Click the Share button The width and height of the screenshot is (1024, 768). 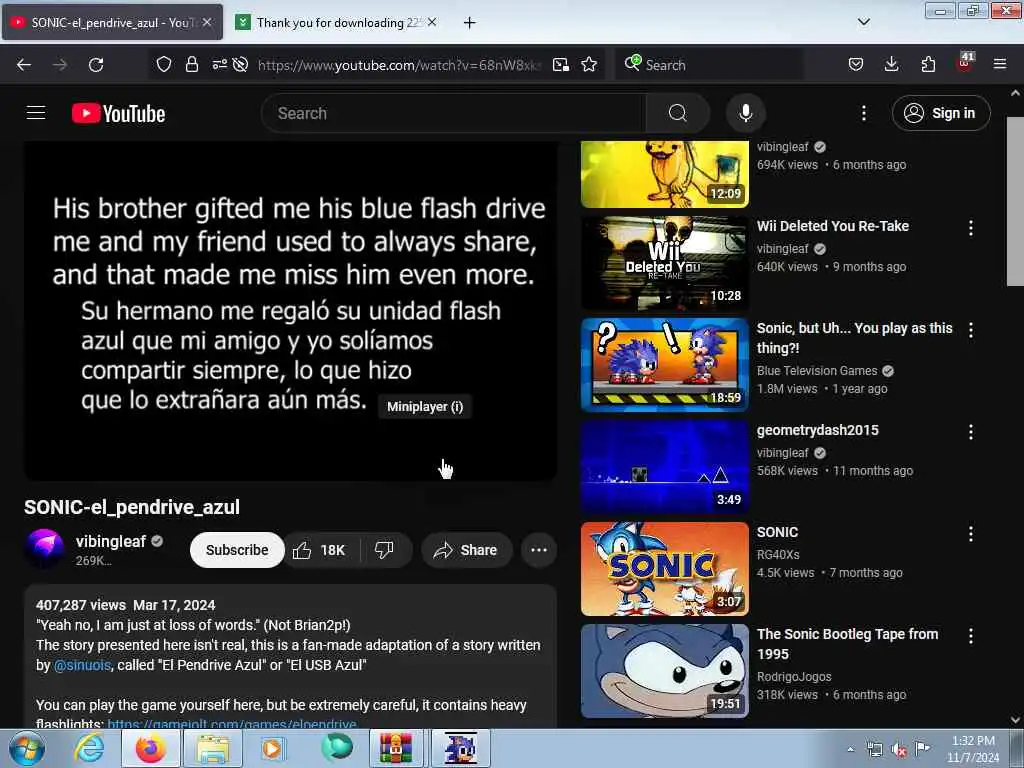[466, 550]
